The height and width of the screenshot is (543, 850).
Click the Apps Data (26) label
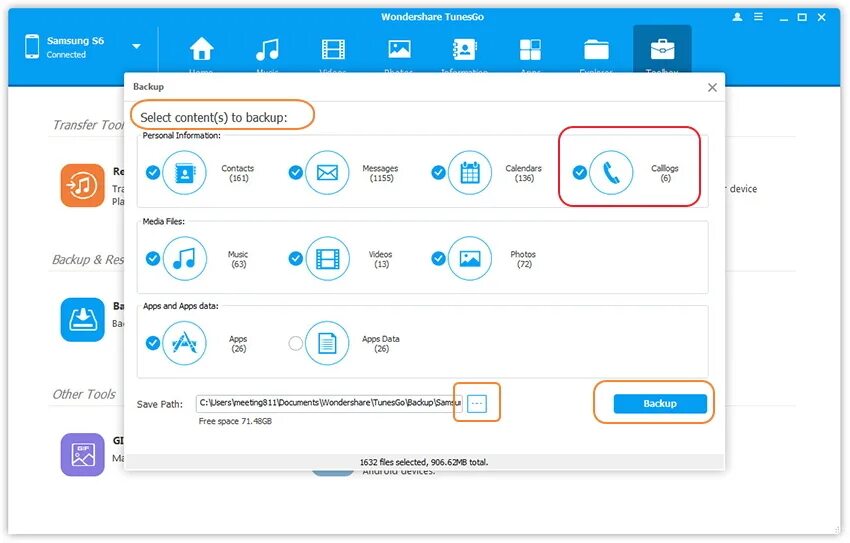[x=381, y=344]
